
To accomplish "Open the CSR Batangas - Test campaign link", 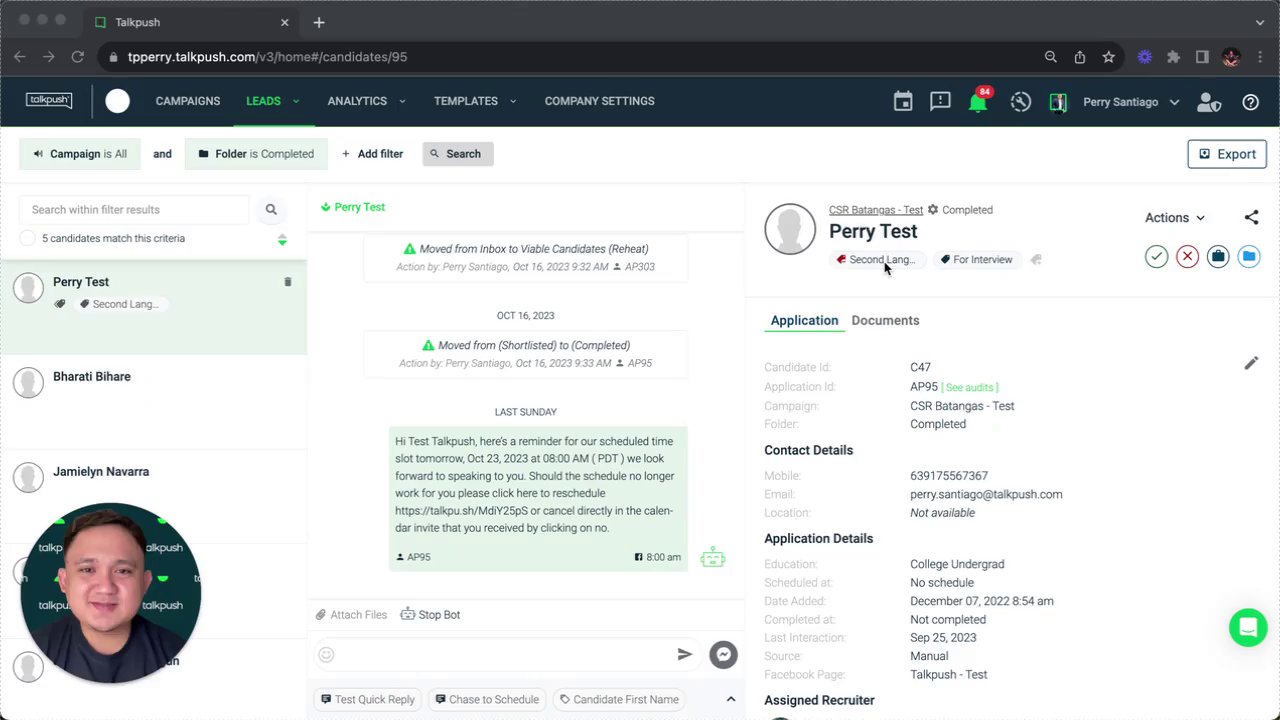I will point(876,210).
